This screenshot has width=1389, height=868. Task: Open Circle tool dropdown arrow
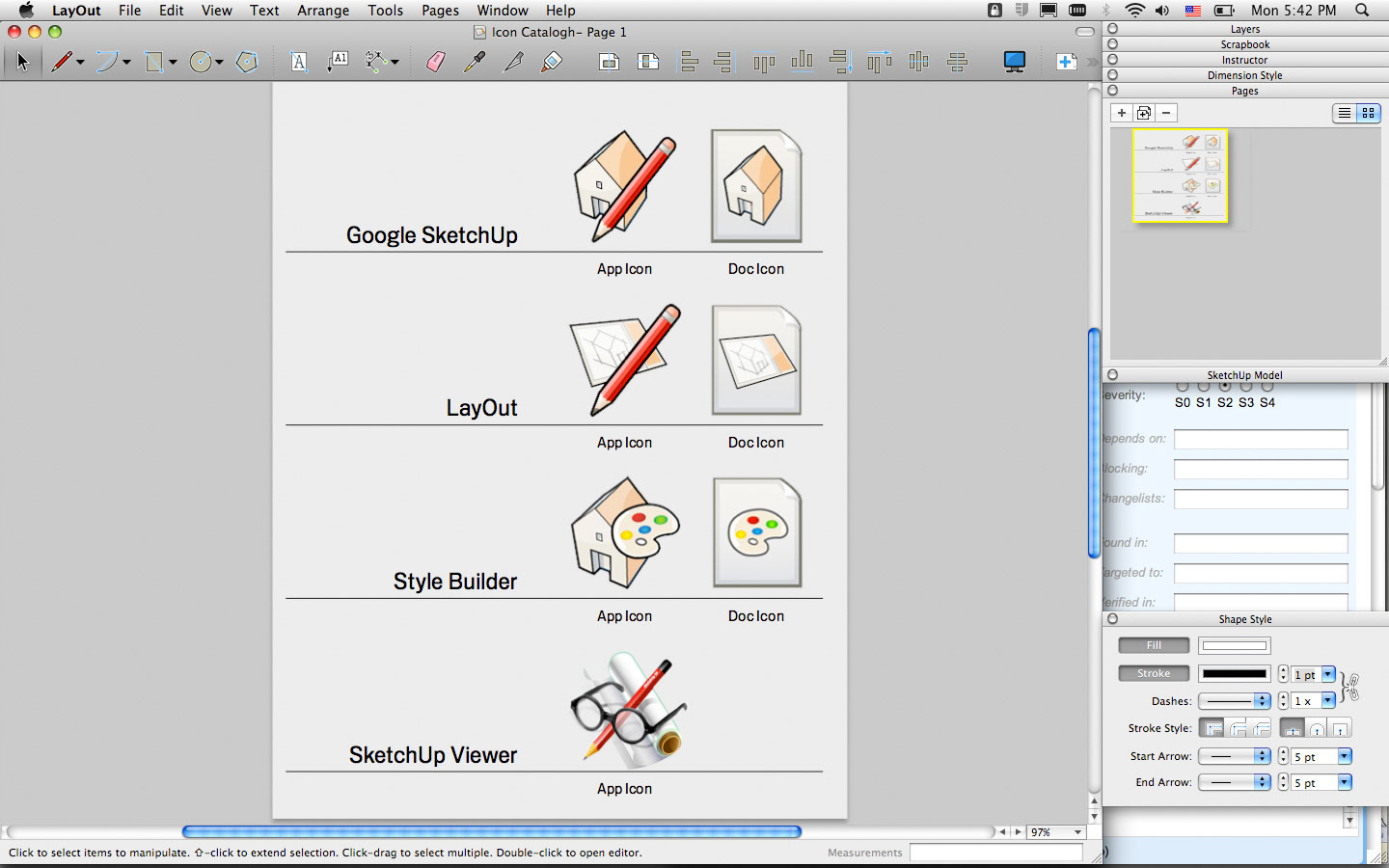(219, 63)
